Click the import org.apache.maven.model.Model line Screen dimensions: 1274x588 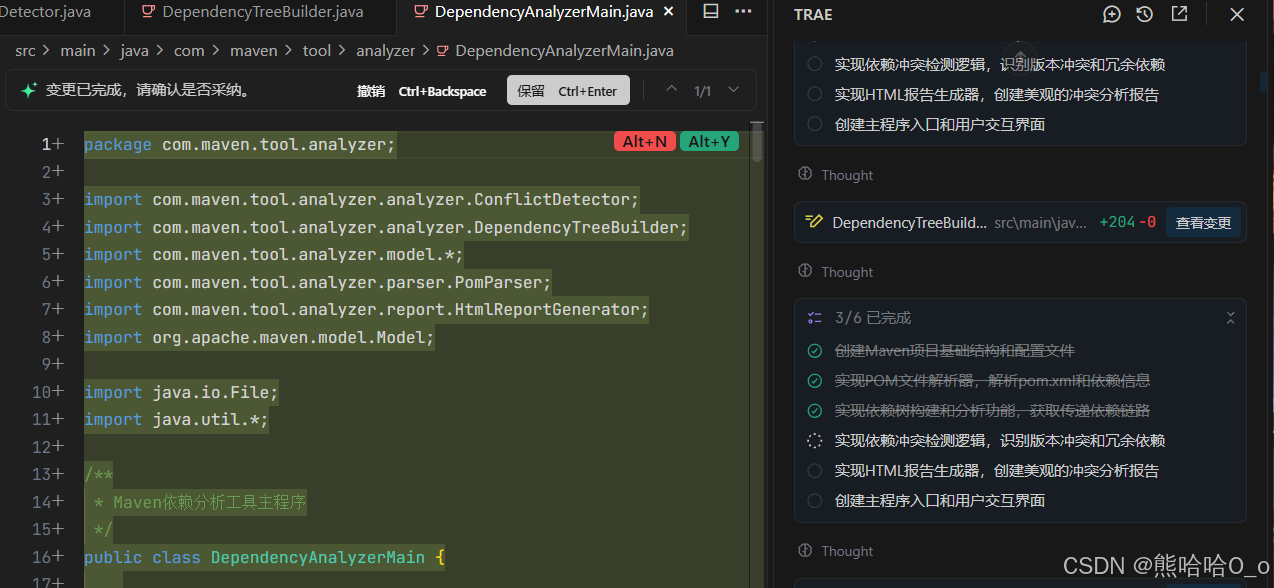(x=259, y=337)
